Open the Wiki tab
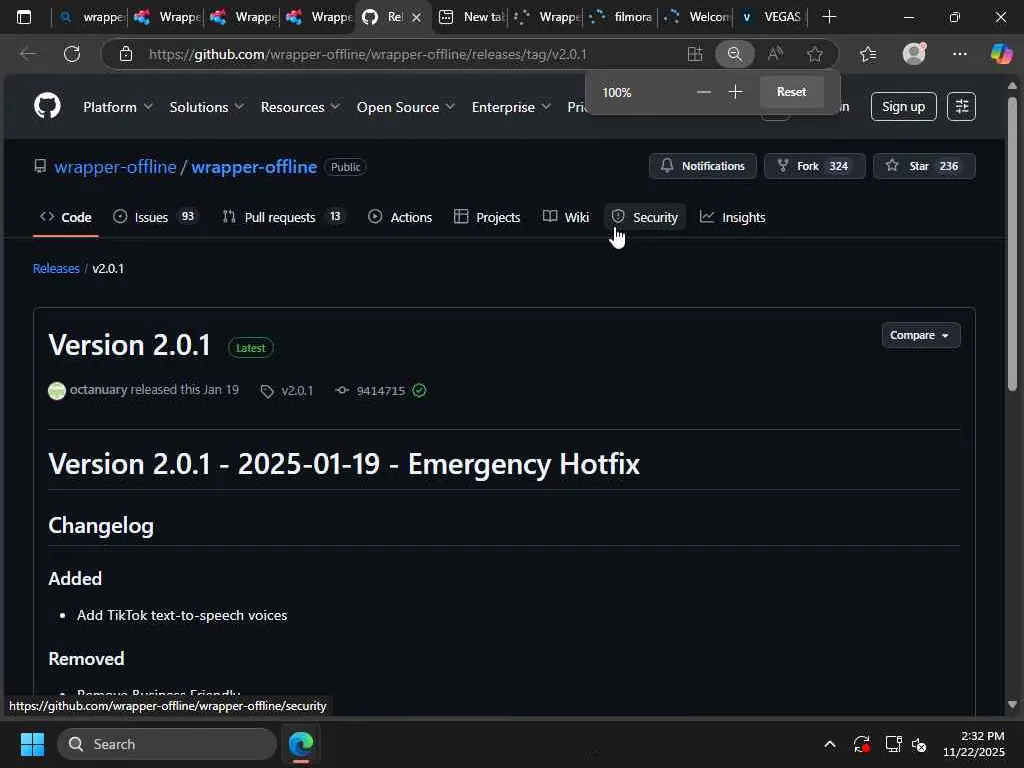This screenshot has height=768, width=1024. [x=566, y=217]
